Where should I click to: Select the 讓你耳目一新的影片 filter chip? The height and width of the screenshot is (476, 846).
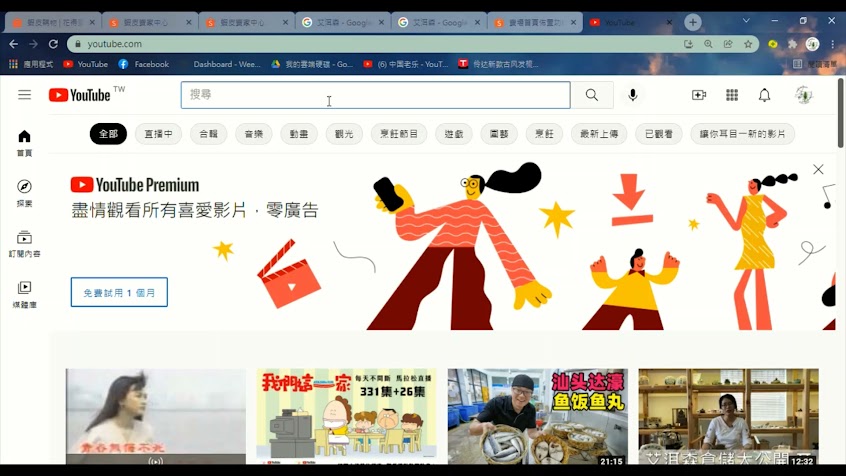click(742, 134)
